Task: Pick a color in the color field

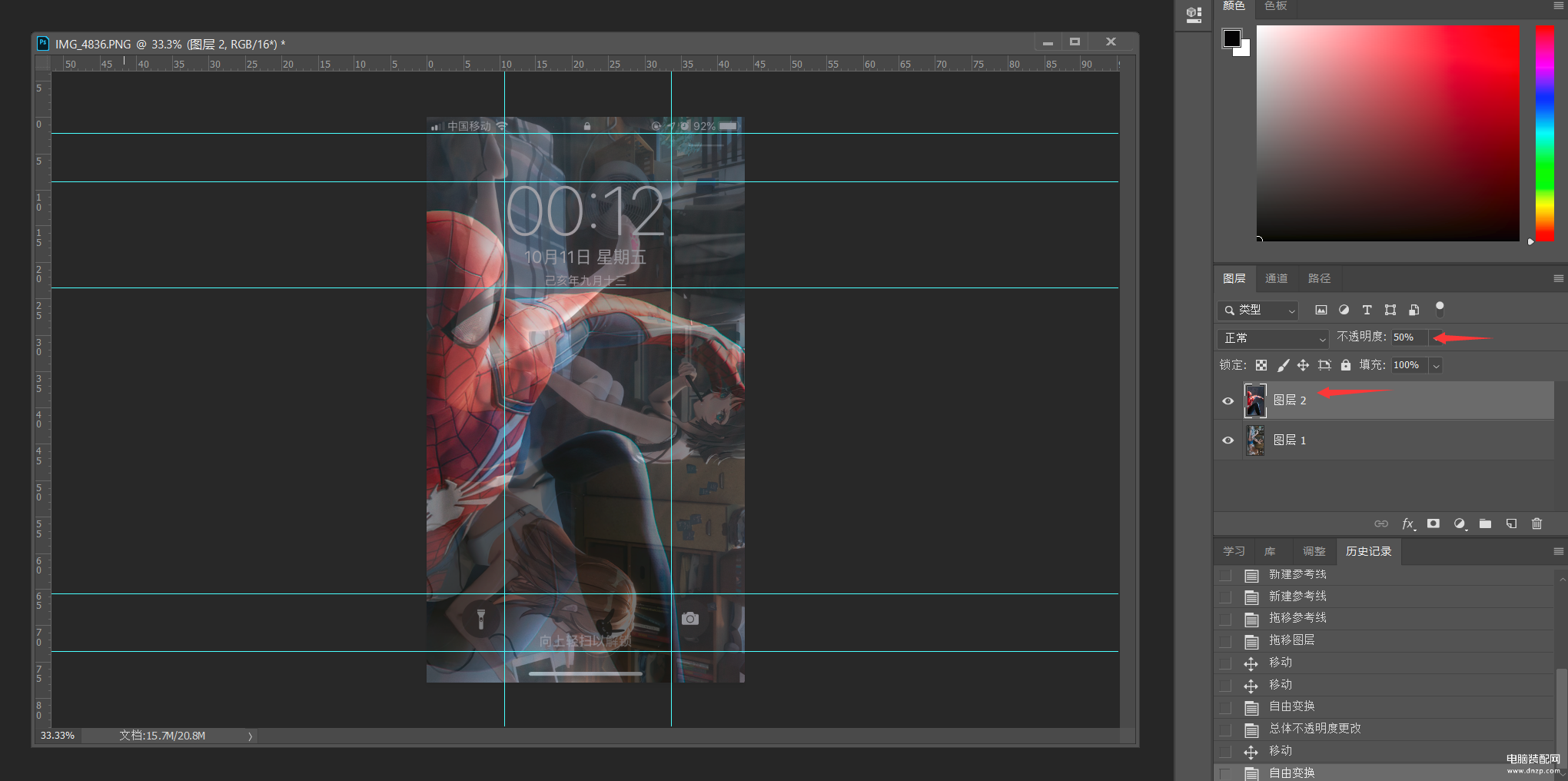Action: [x=1388, y=133]
